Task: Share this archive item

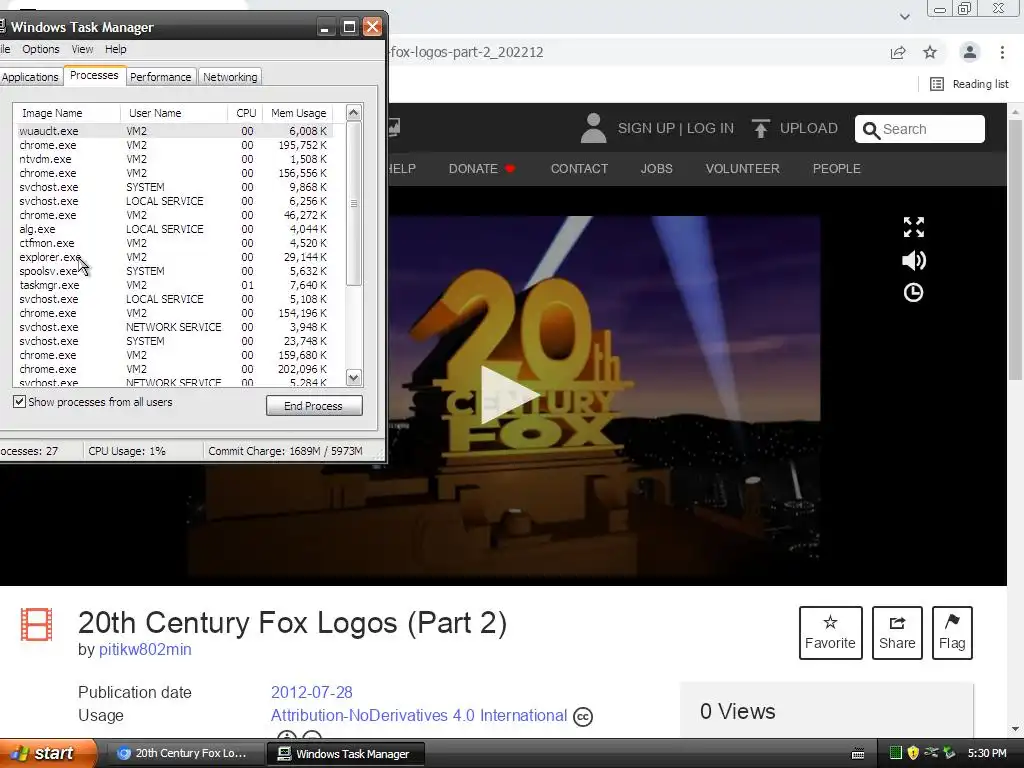Action: point(897,633)
